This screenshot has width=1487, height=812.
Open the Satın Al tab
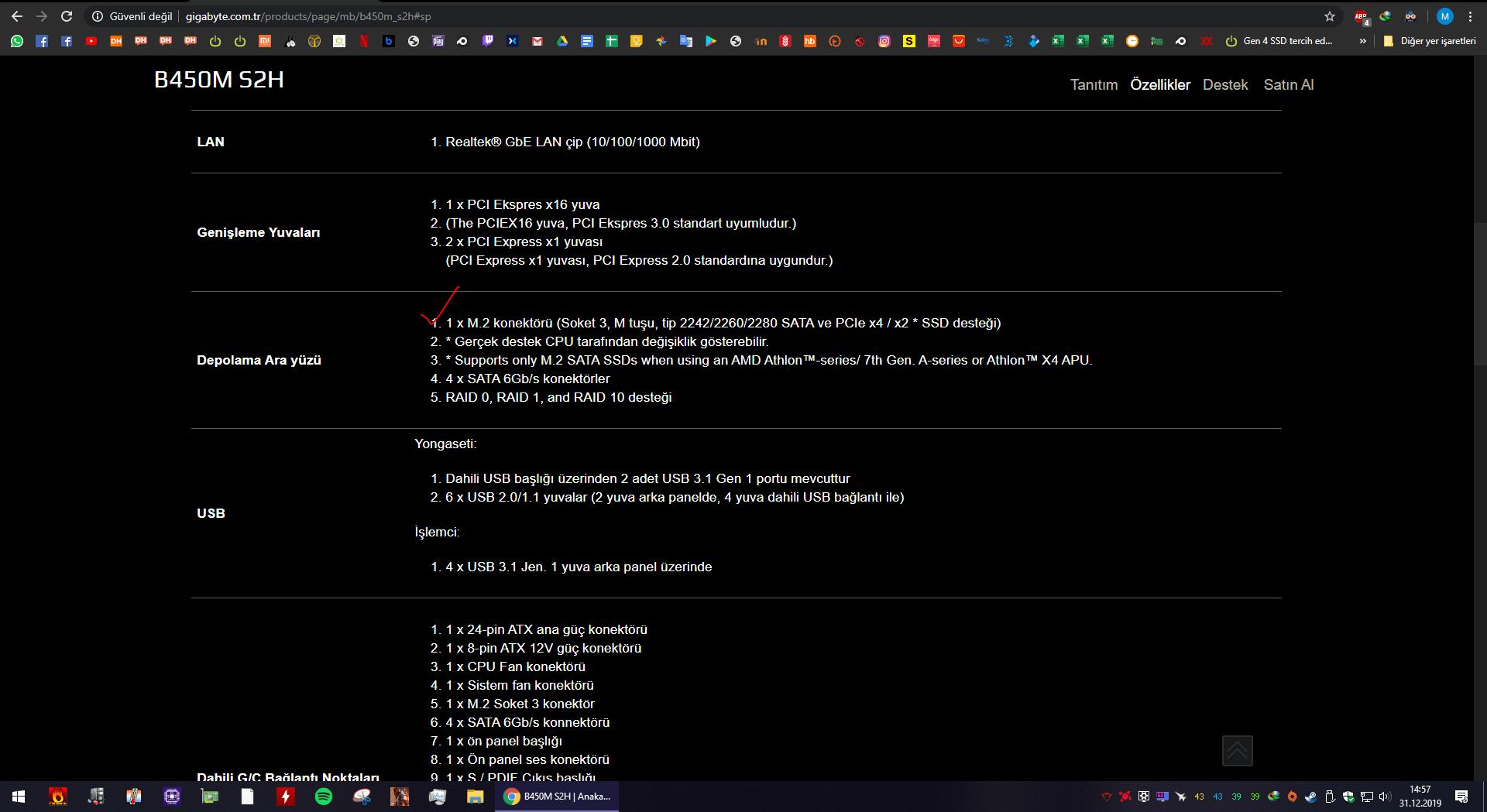coord(1289,85)
